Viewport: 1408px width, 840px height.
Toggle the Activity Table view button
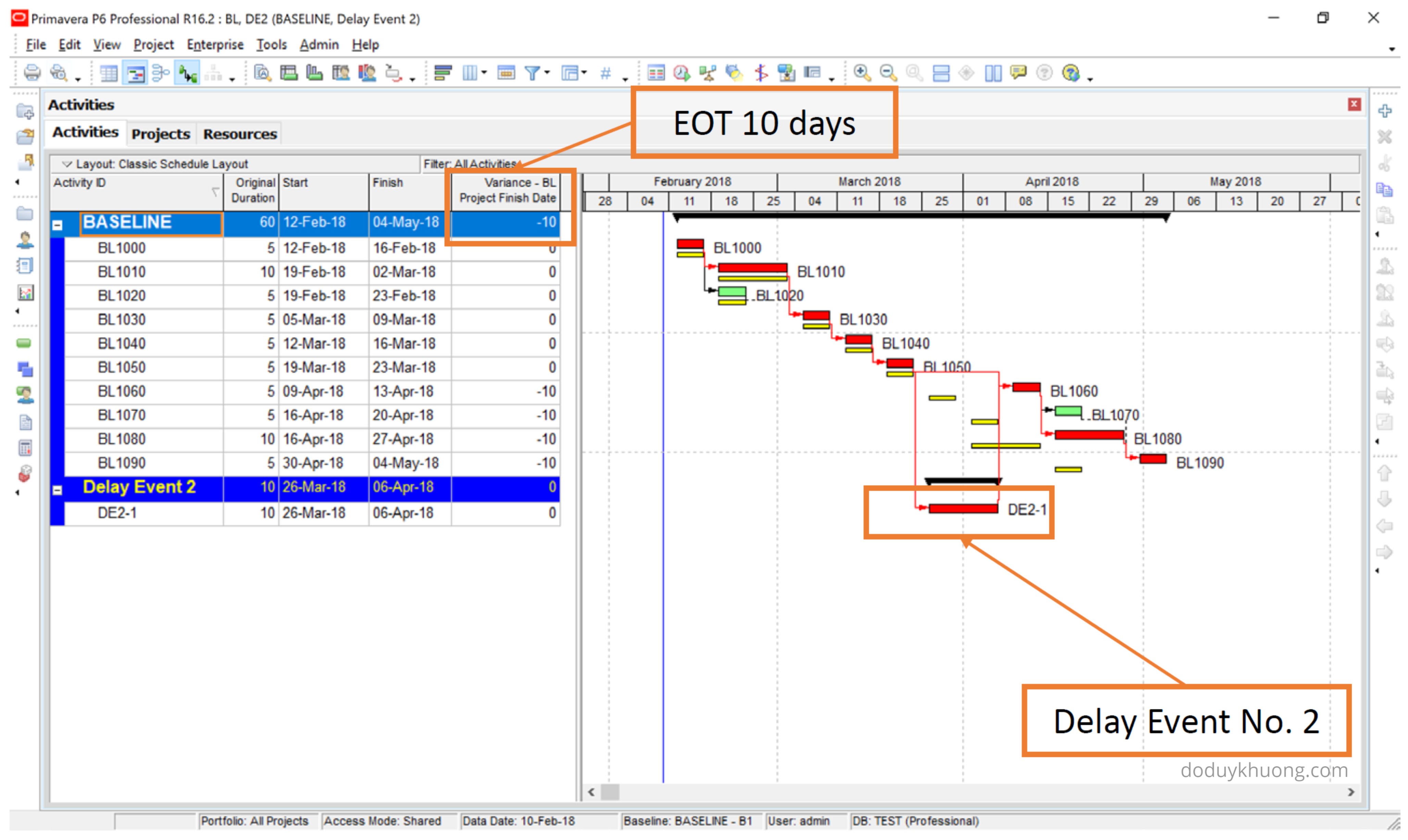[x=108, y=73]
